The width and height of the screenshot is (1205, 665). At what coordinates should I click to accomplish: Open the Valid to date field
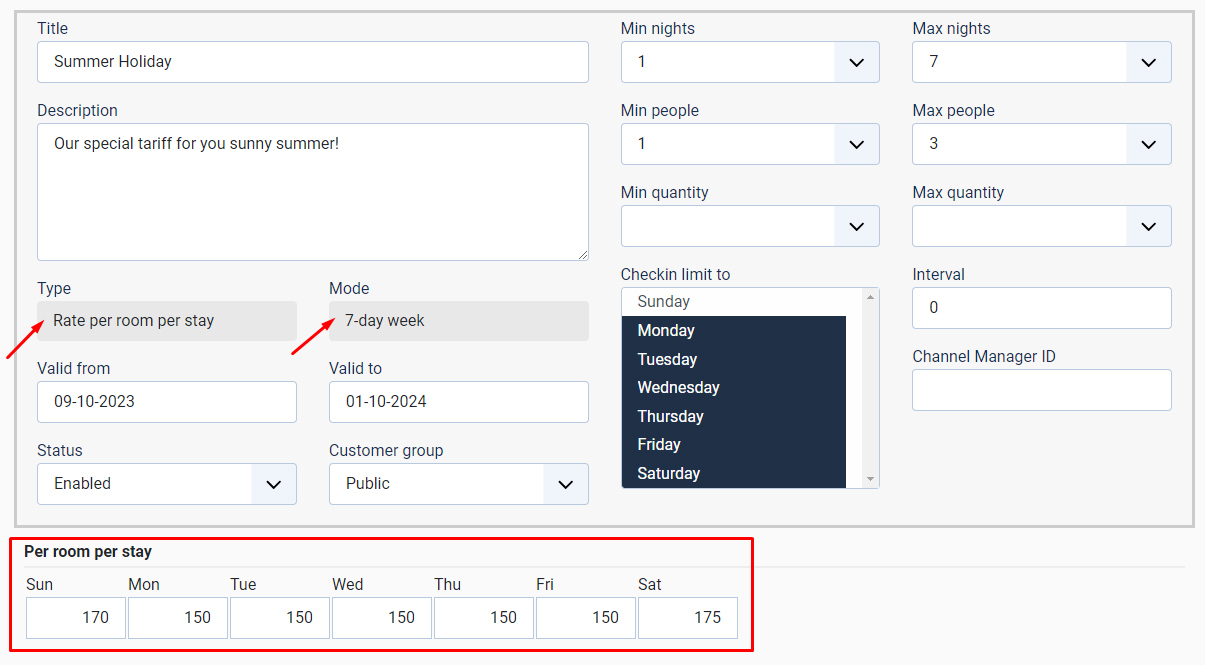point(458,402)
